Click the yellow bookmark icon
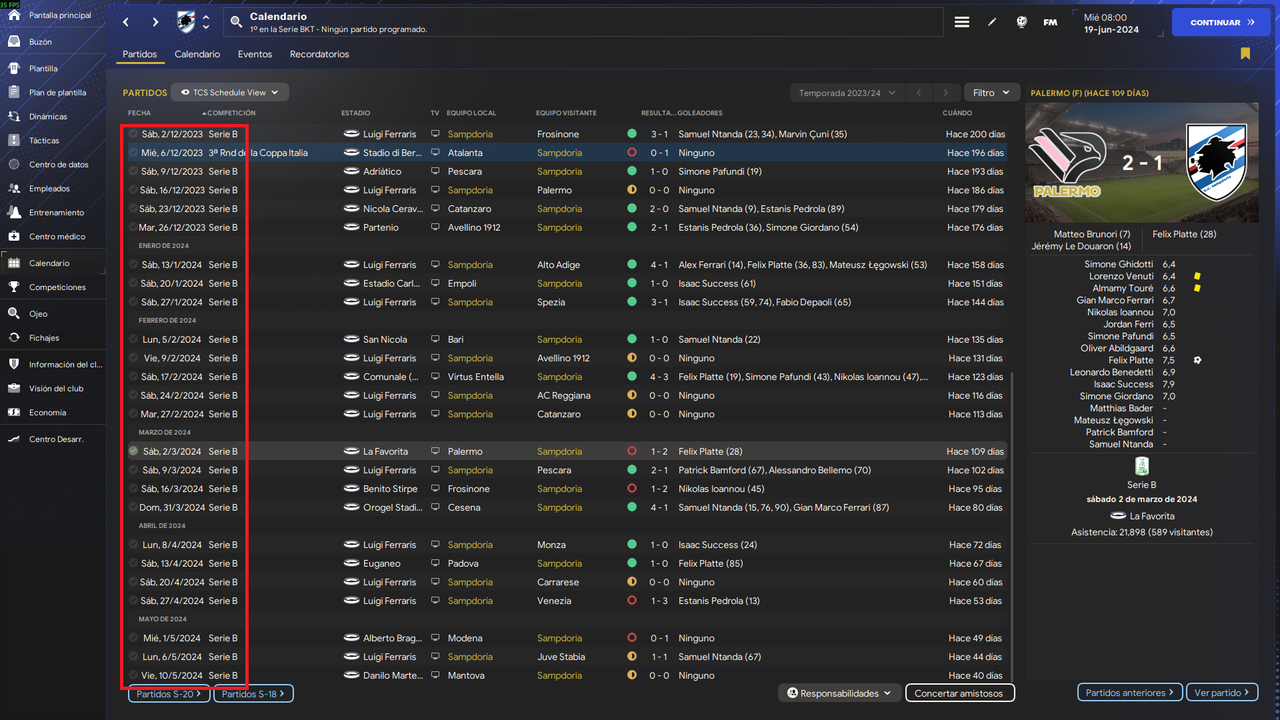The height and width of the screenshot is (720, 1280). pos(1245,54)
